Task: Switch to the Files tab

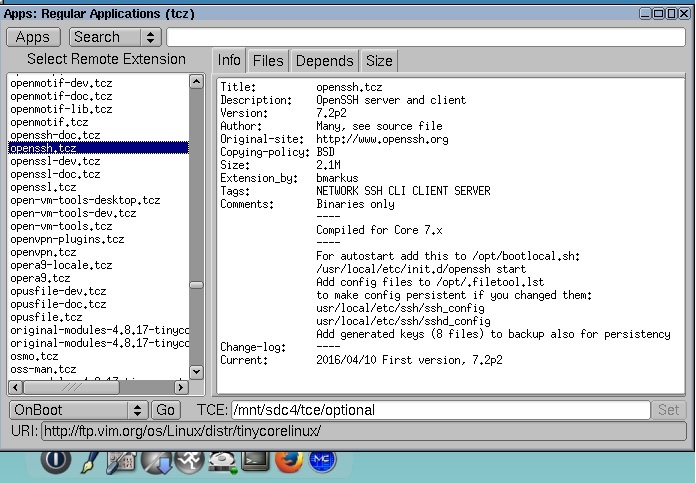Action: [268, 60]
